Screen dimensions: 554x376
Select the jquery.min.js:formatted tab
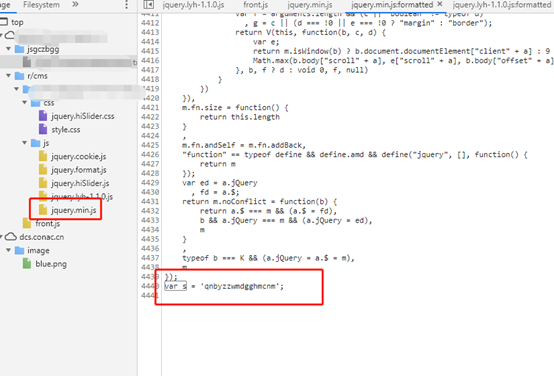[x=392, y=5]
